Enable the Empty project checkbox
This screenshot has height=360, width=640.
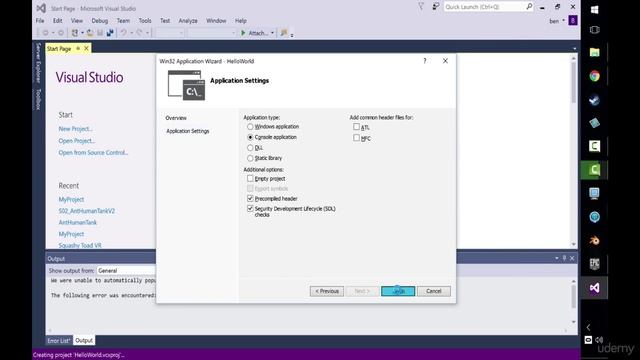click(x=250, y=178)
